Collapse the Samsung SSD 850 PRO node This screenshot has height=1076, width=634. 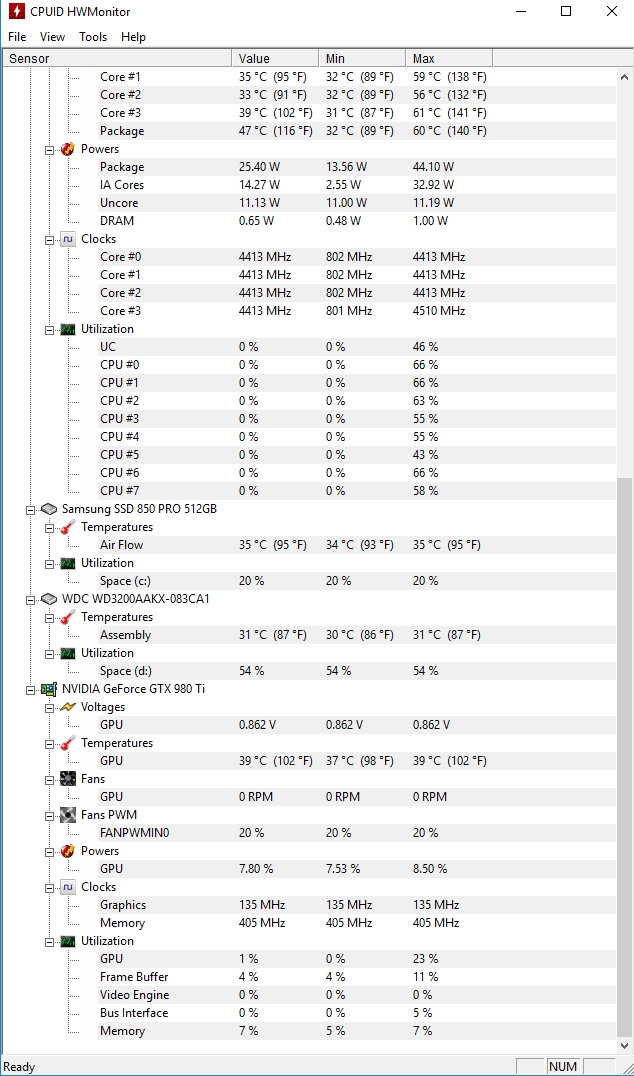tap(30, 509)
